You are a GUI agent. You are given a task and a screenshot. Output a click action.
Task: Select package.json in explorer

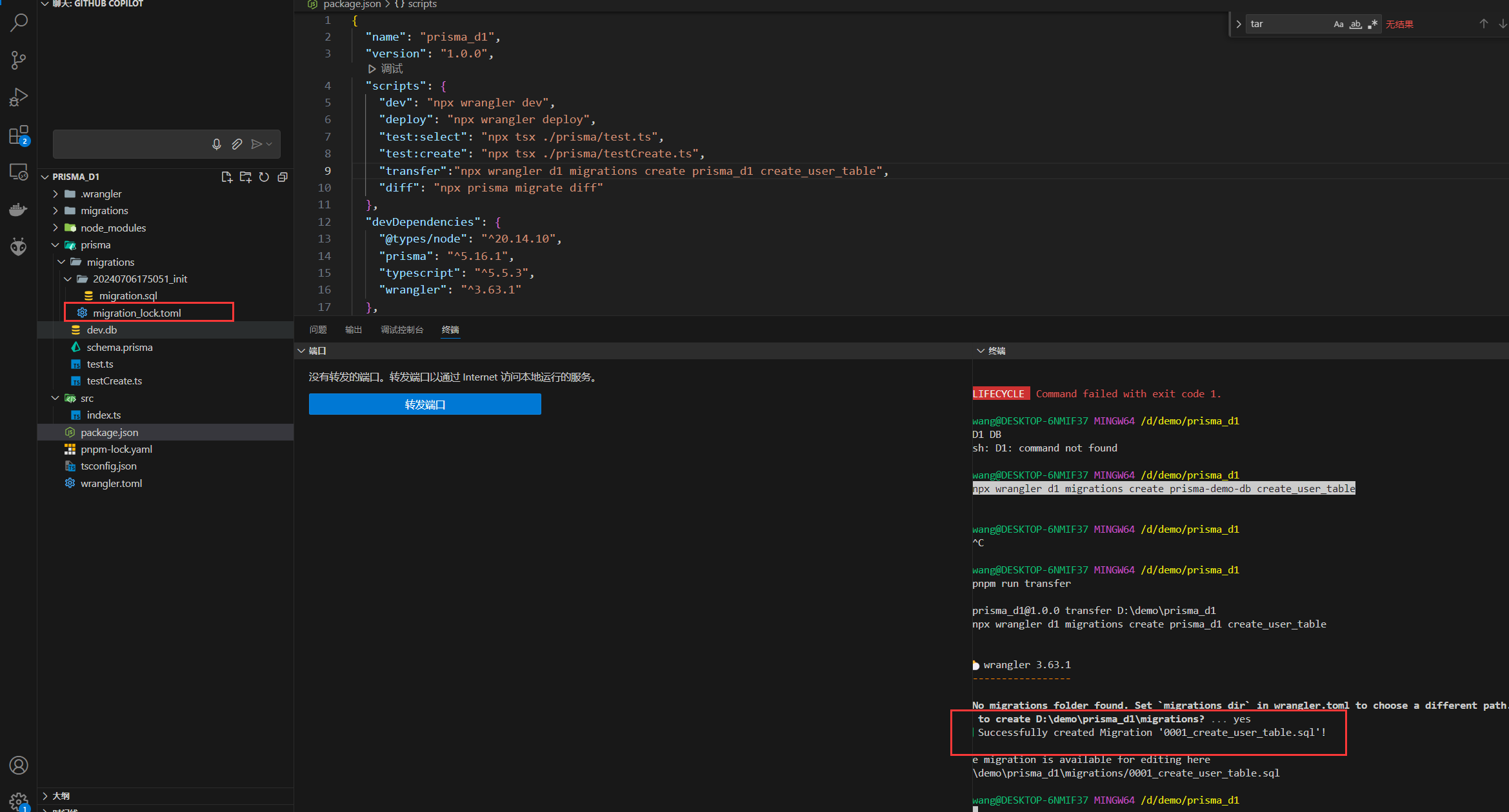click(109, 433)
